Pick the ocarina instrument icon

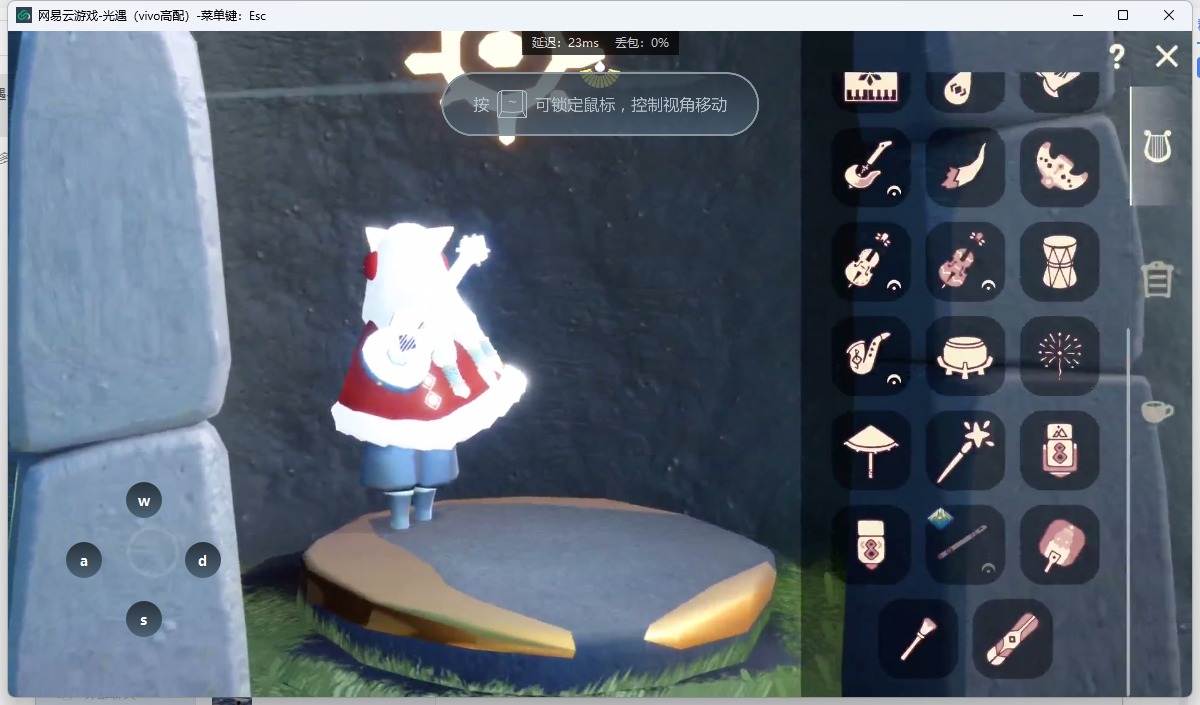click(1060, 167)
